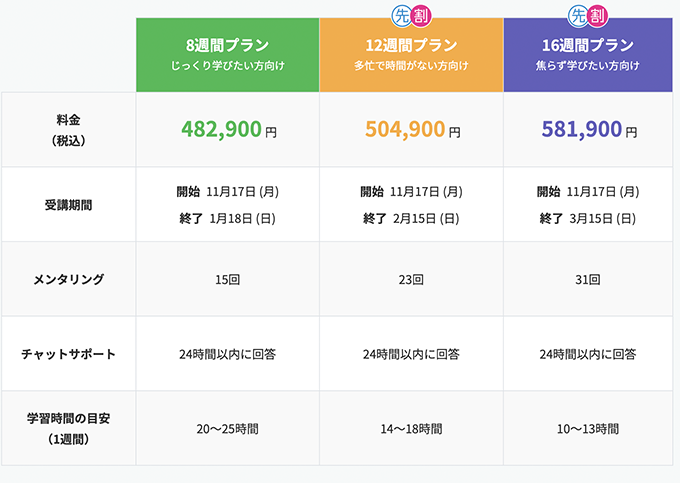Click the pink 割 badge above 16週間プラン
The width and height of the screenshot is (680, 483).
click(599, 15)
